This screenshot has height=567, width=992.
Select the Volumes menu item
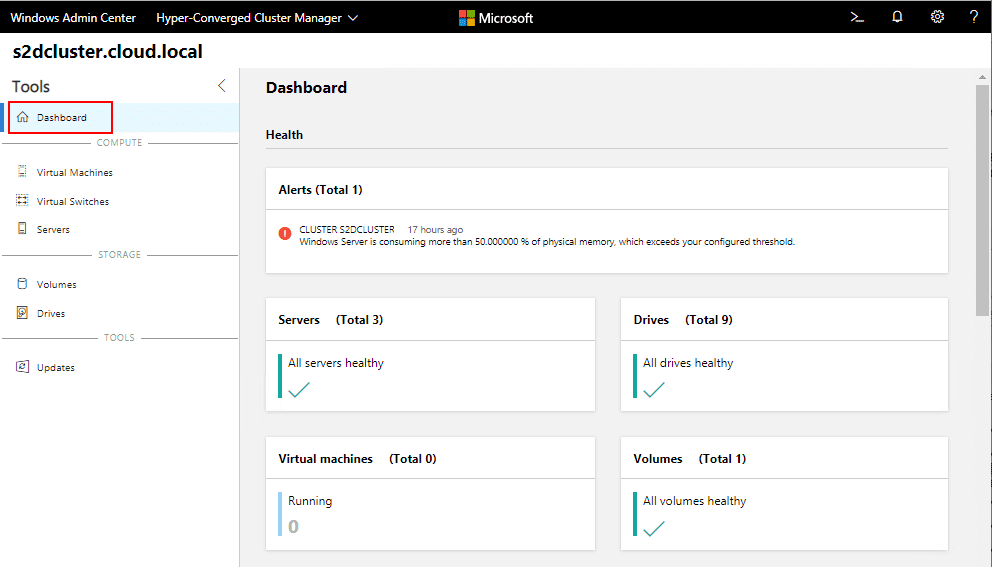(x=56, y=284)
